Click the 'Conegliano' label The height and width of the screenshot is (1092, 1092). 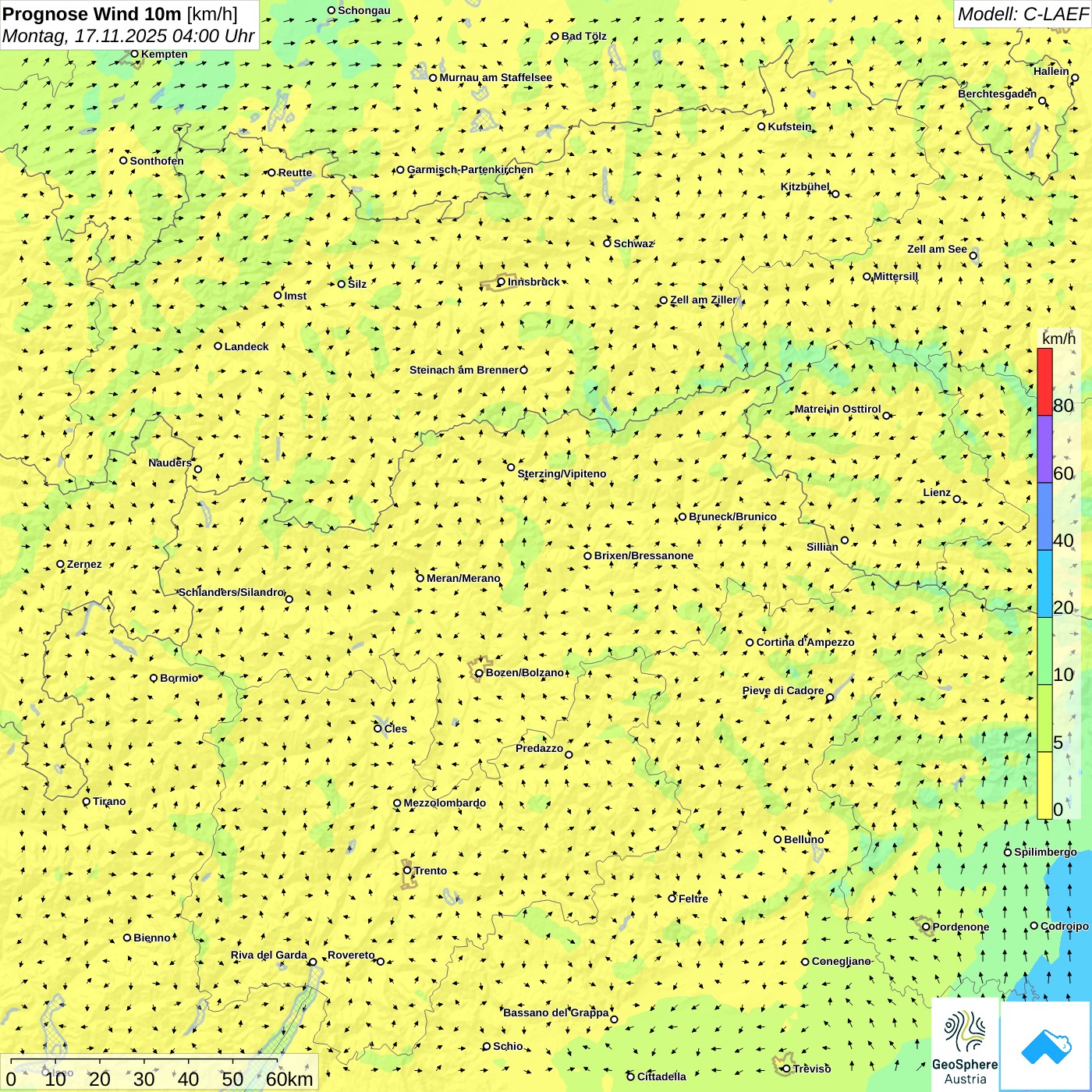tap(841, 961)
